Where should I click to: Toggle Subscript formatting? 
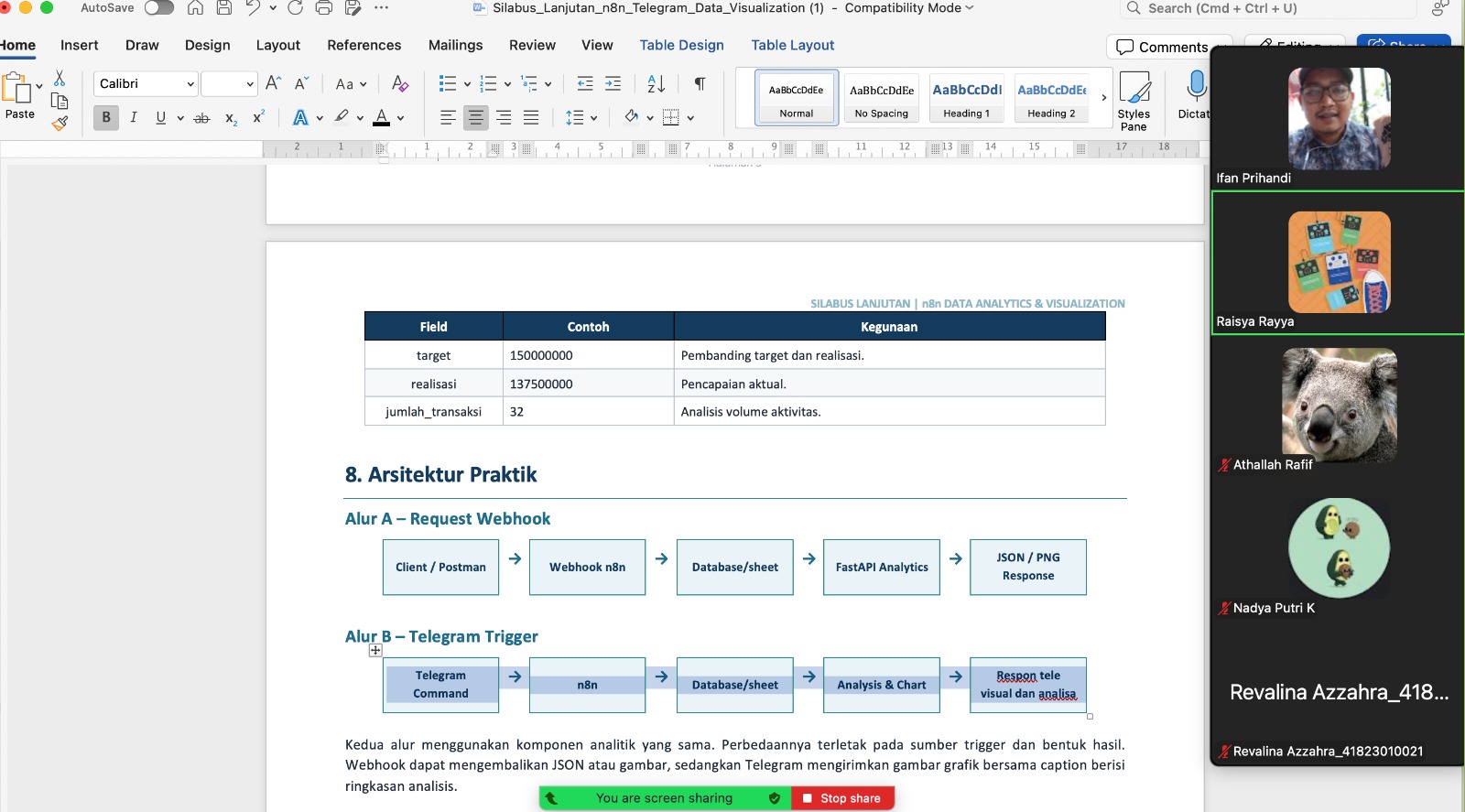coord(232,118)
